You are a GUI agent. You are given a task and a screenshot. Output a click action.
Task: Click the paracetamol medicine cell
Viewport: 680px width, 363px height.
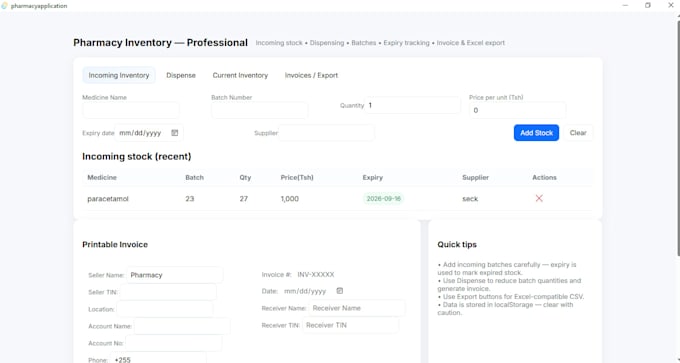coord(108,199)
